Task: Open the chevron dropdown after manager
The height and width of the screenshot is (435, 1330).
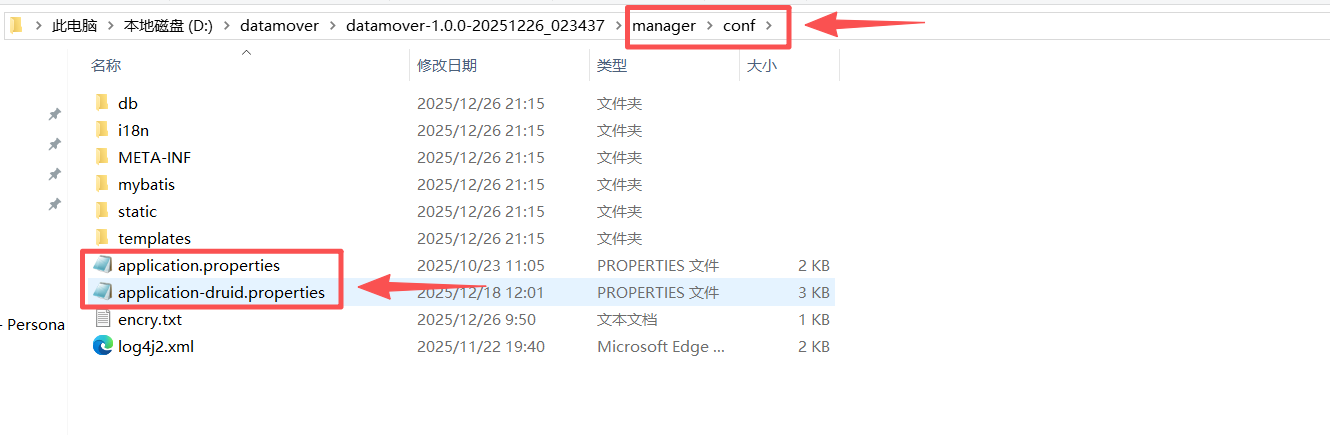Action: [x=709, y=26]
